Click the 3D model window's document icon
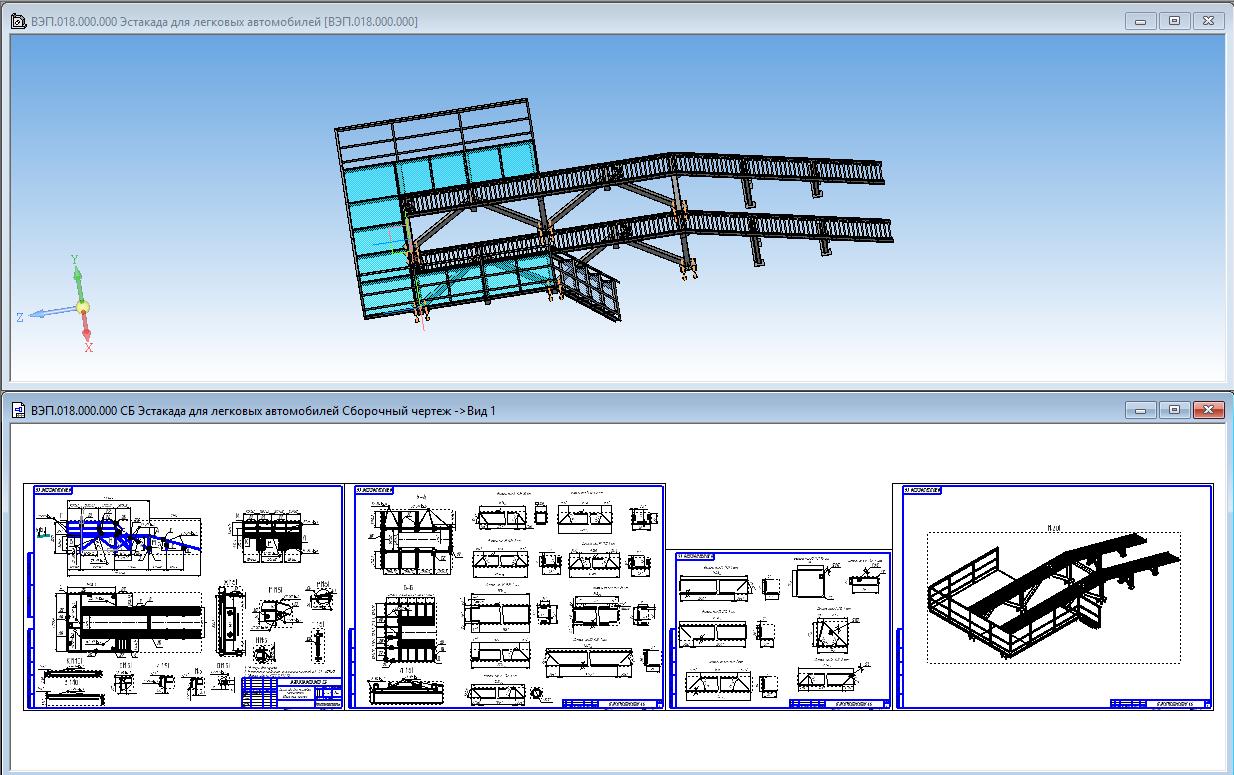 coord(18,21)
